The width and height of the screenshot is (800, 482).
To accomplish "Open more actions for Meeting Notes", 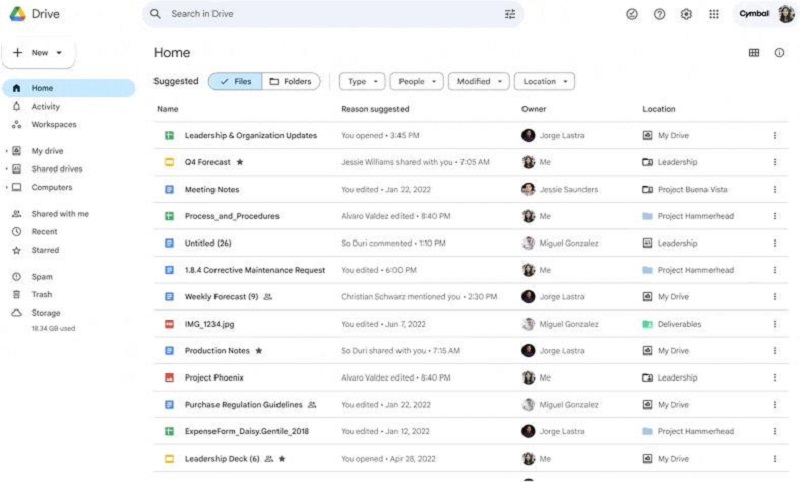I will (x=774, y=190).
